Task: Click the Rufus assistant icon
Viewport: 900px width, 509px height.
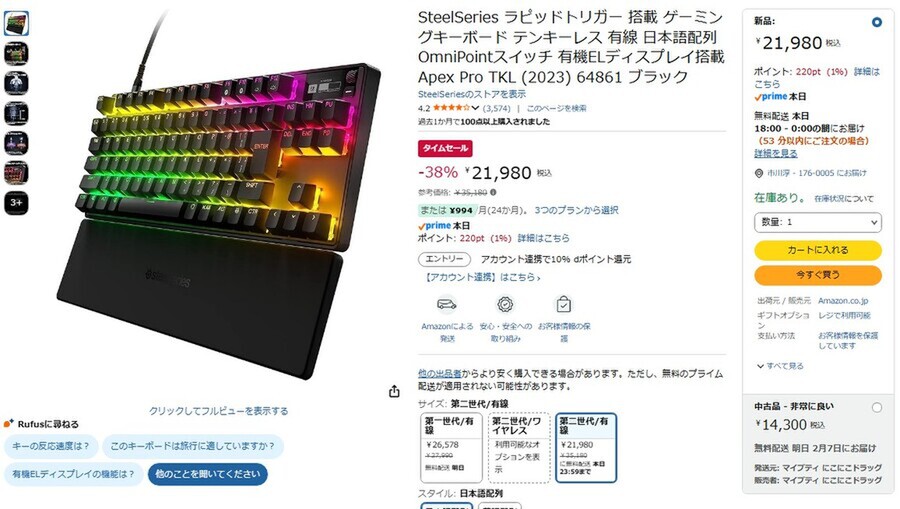Action: (x=9, y=424)
